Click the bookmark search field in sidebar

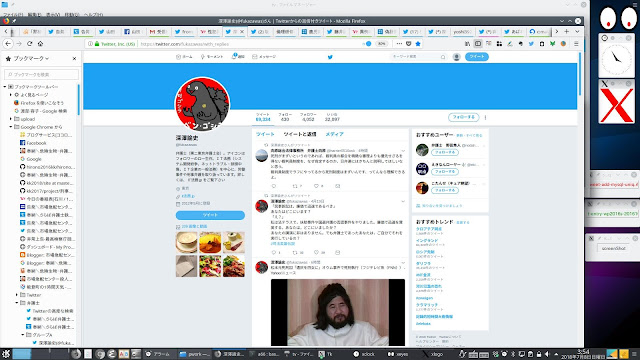(41, 74)
